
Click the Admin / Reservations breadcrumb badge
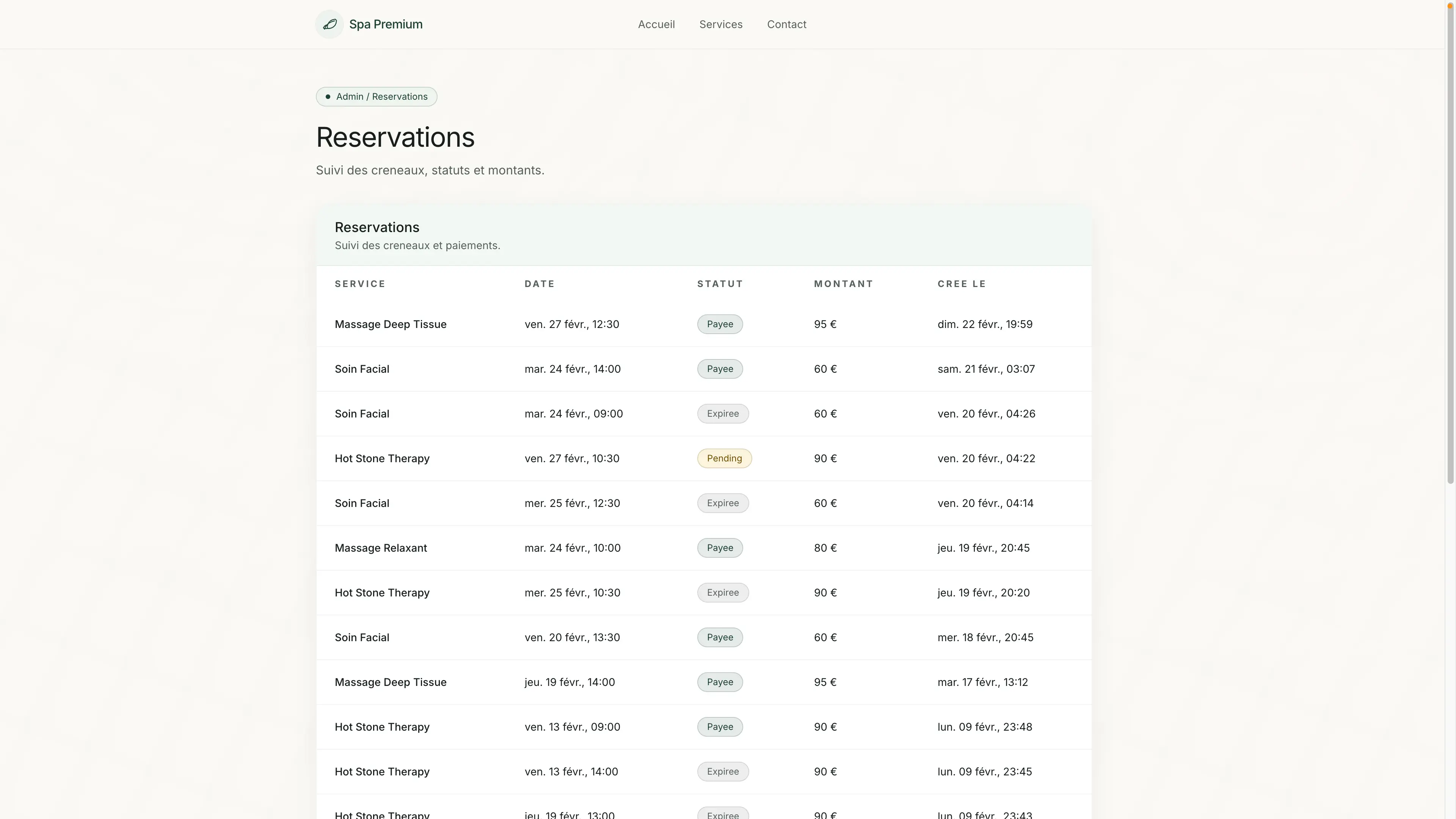pyautogui.click(x=377, y=97)
